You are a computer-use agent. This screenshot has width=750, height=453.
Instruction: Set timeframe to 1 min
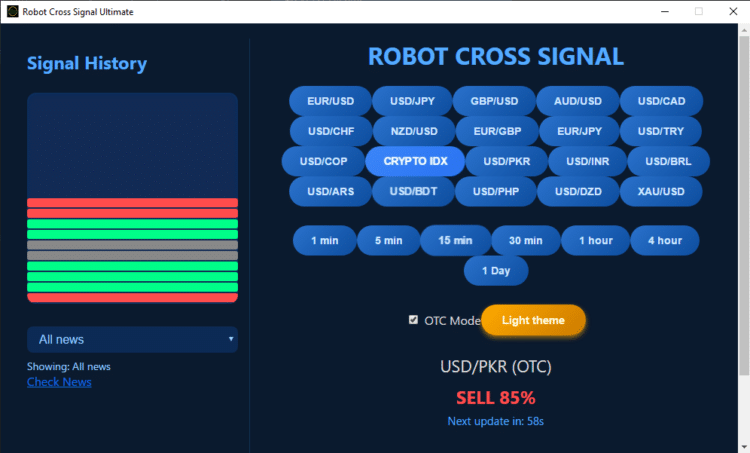325,241
